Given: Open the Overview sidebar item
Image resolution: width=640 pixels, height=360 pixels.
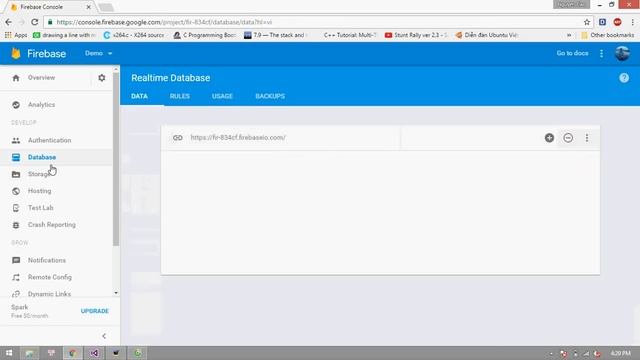Looking at the screenshot, I should tap(41, 78).
